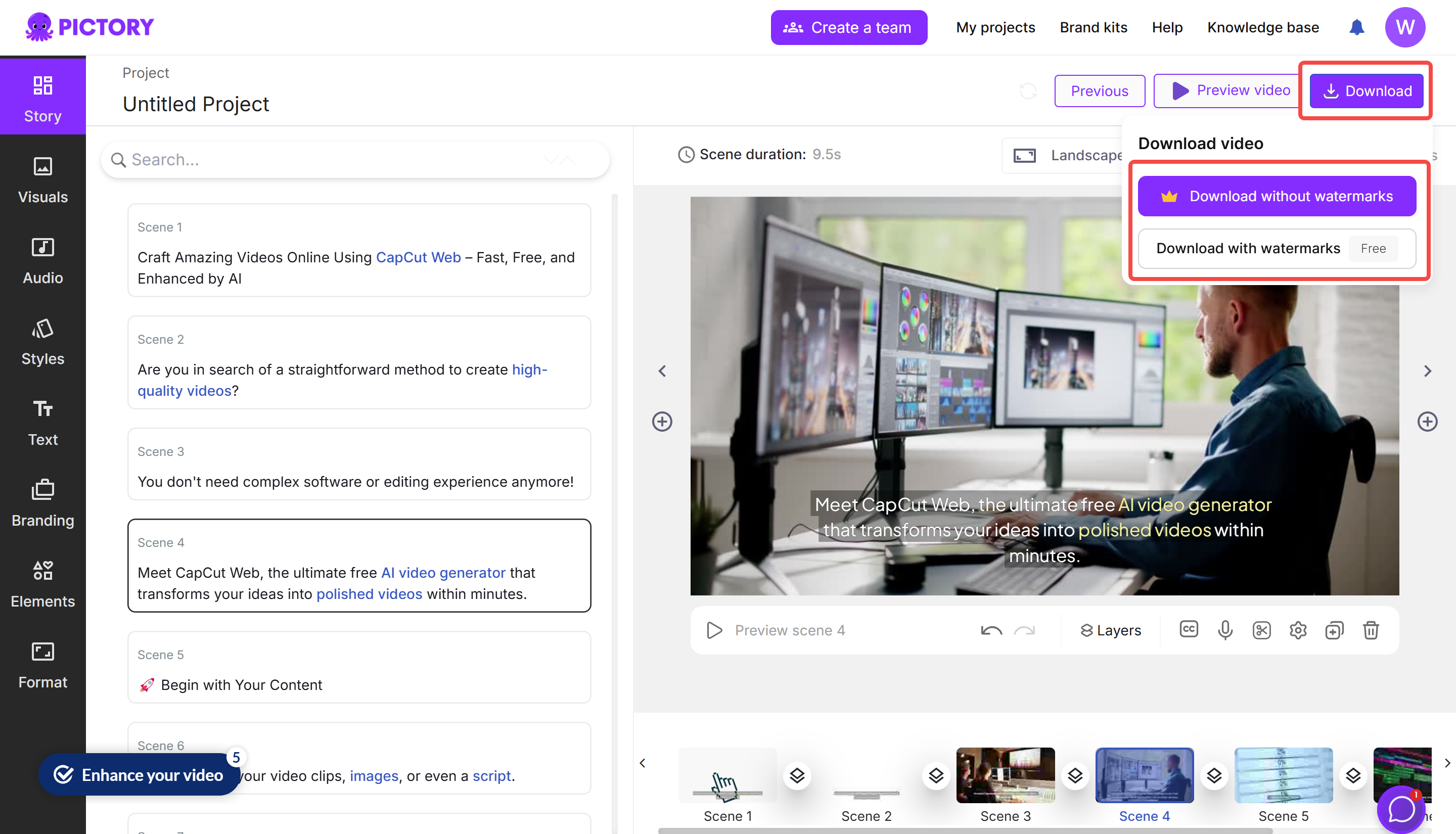The width and height of the screenshot is (1456, 834).
Task: Open the Brand kits page
Action: 1093,27
